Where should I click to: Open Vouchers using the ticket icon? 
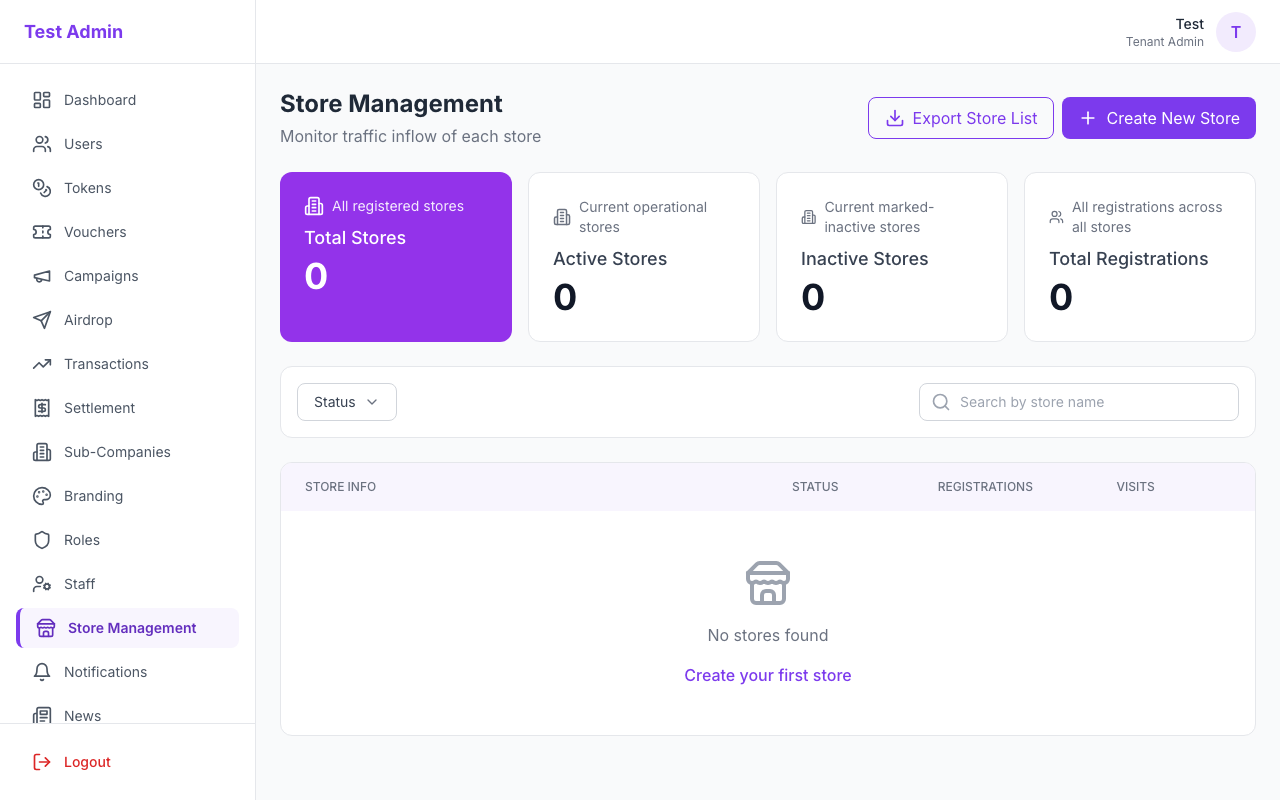41,232
